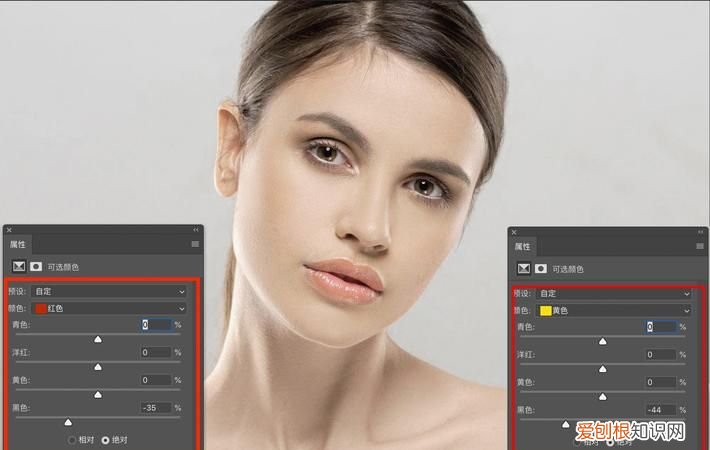
Task: Click Selective Color adjustment icon in right panel
Action: click(522, 269)
